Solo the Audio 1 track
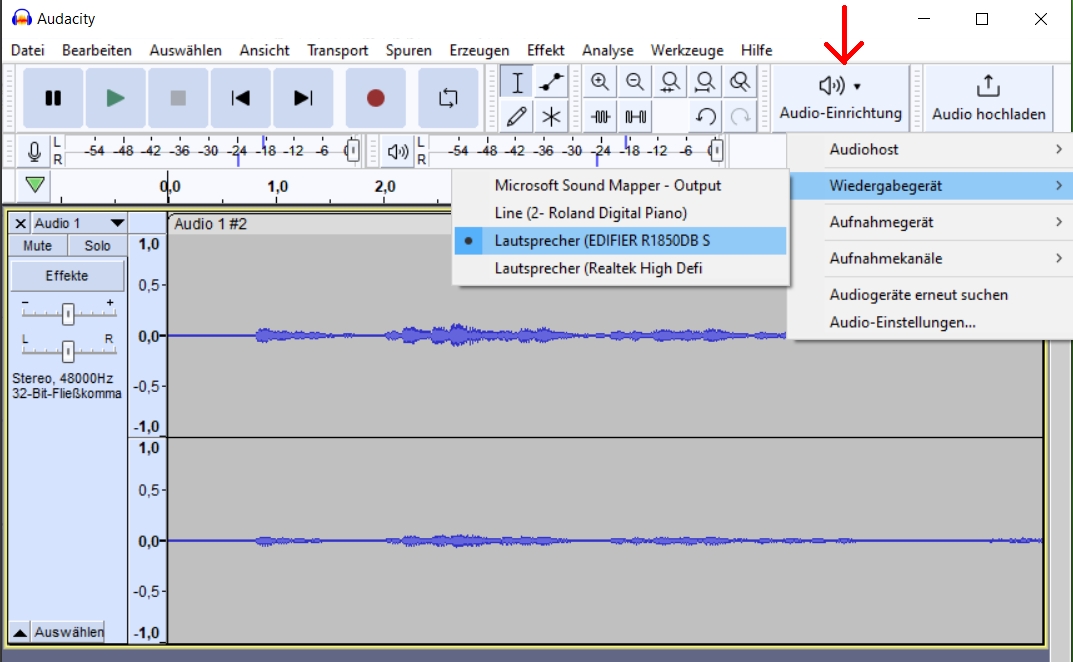 pos(97,246)
